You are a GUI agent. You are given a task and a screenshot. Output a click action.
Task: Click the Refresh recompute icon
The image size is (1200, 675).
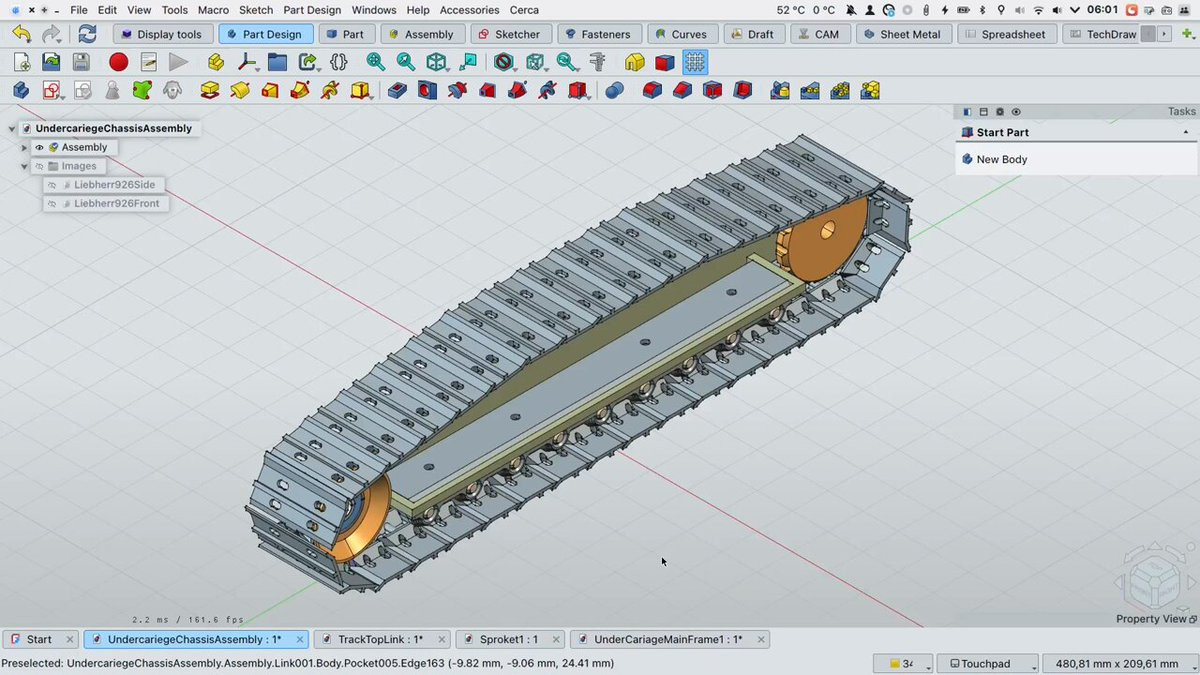click(87, 34)
